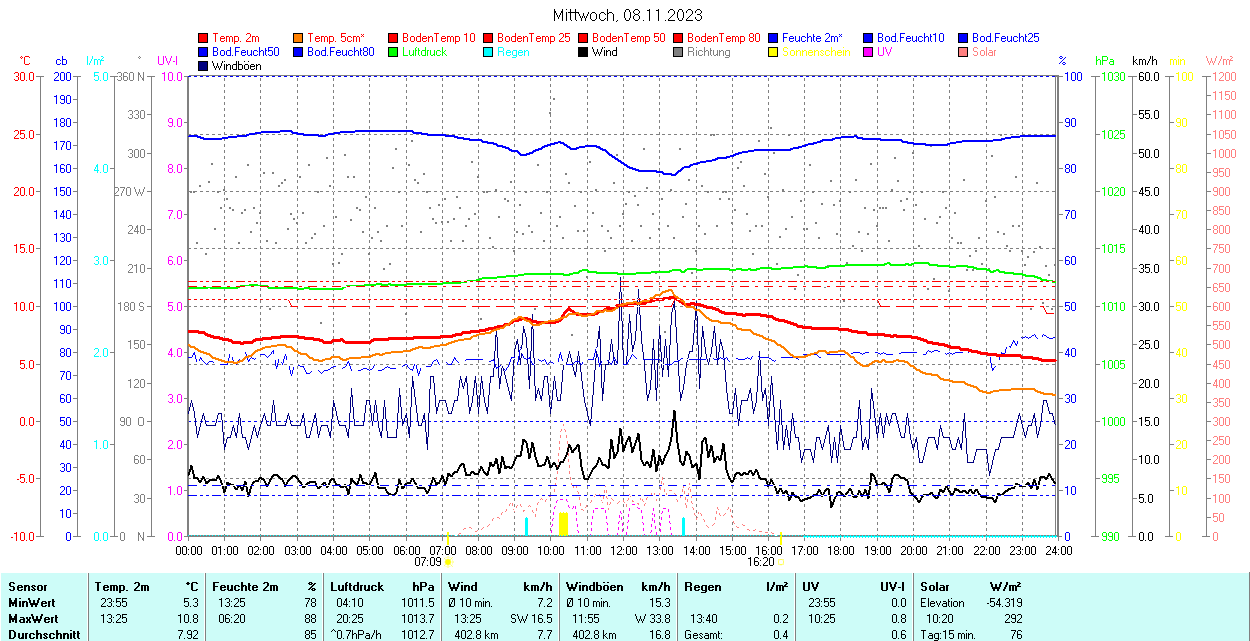Image resolution: width=1250 pixels, height=641 pixels.
Task: Click the orange Temp. 5cm legend square
Action: [298, 38]
